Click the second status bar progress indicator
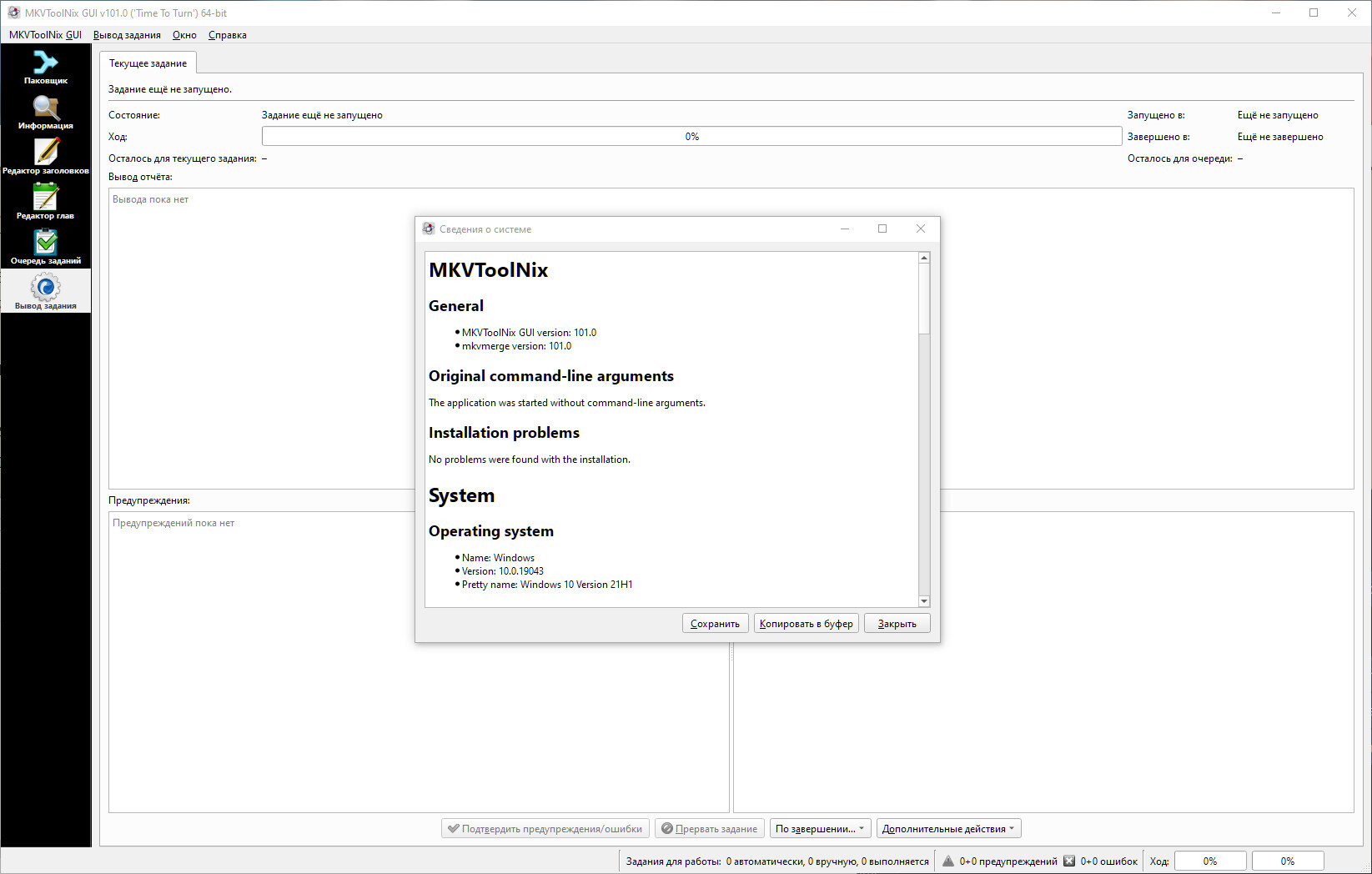Image resolution: width=1372 pixels, height=874 pixels. coord(1288,861)
